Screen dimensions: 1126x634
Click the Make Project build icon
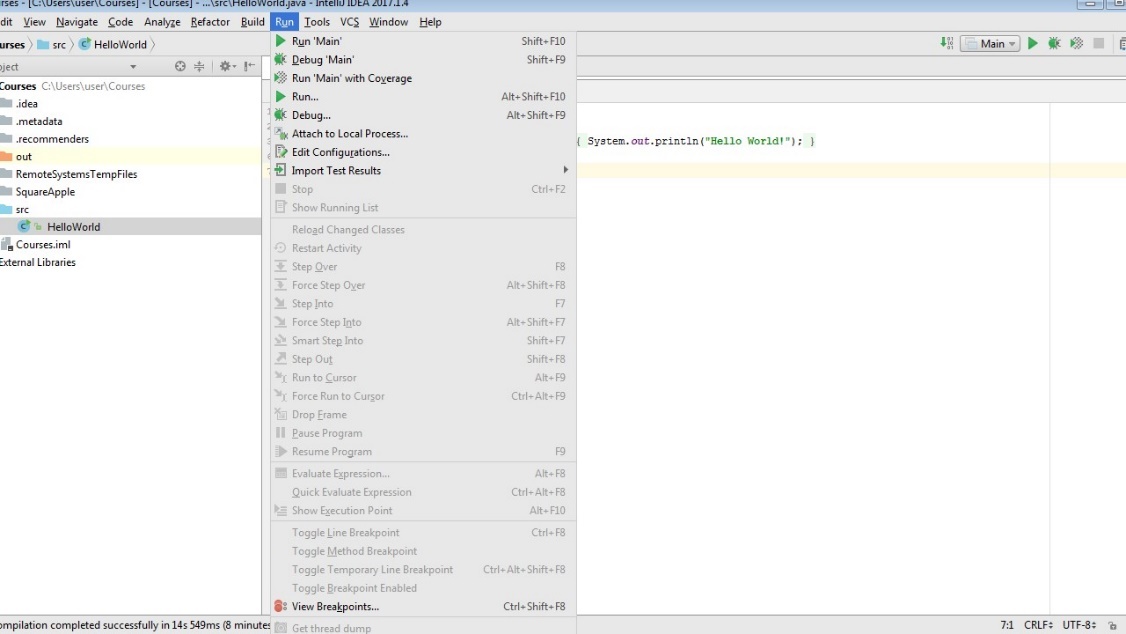(x=946, y=43)
